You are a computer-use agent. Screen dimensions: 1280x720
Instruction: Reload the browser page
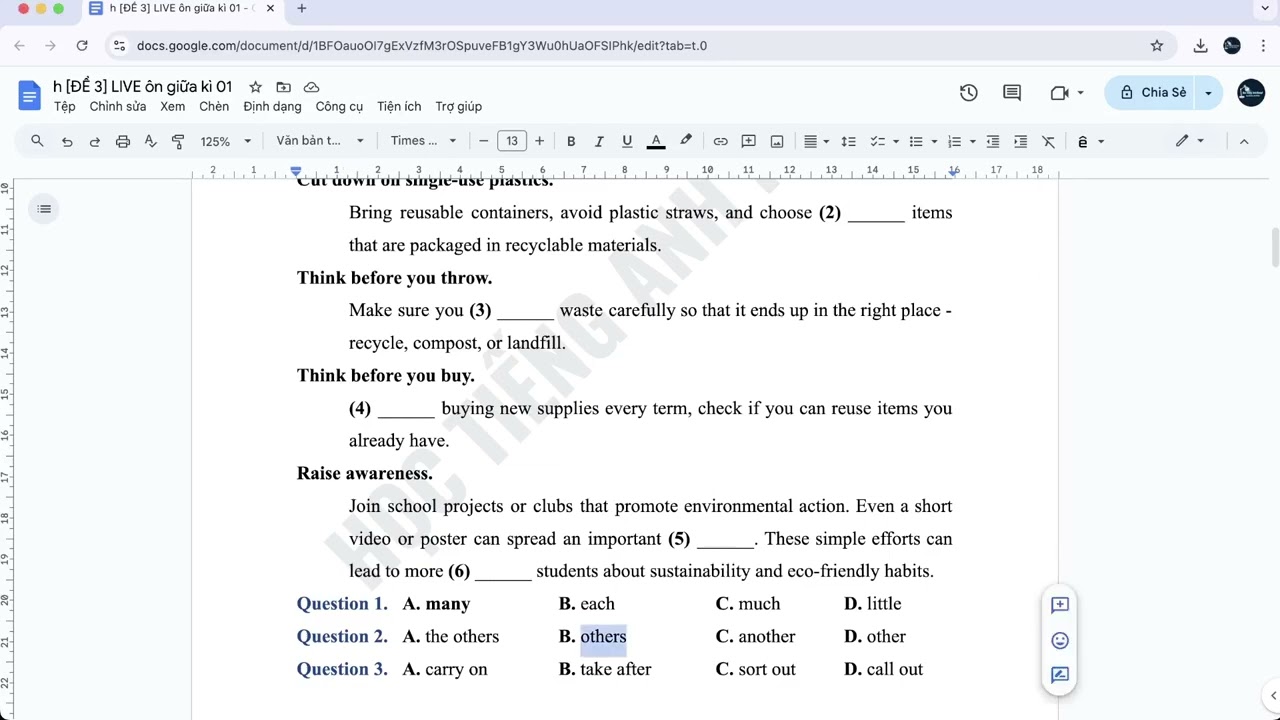click(82, 45)
